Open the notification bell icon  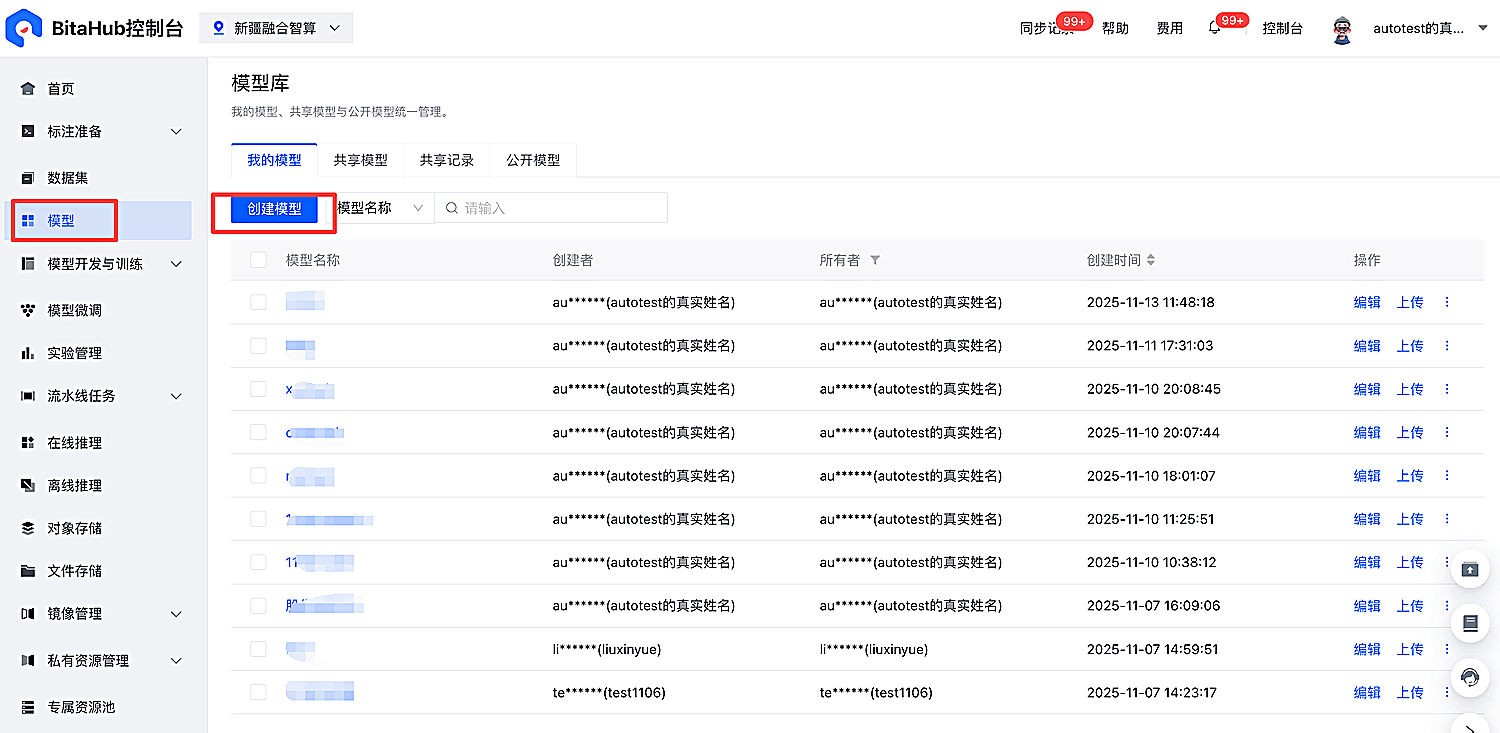point(1215,28)
